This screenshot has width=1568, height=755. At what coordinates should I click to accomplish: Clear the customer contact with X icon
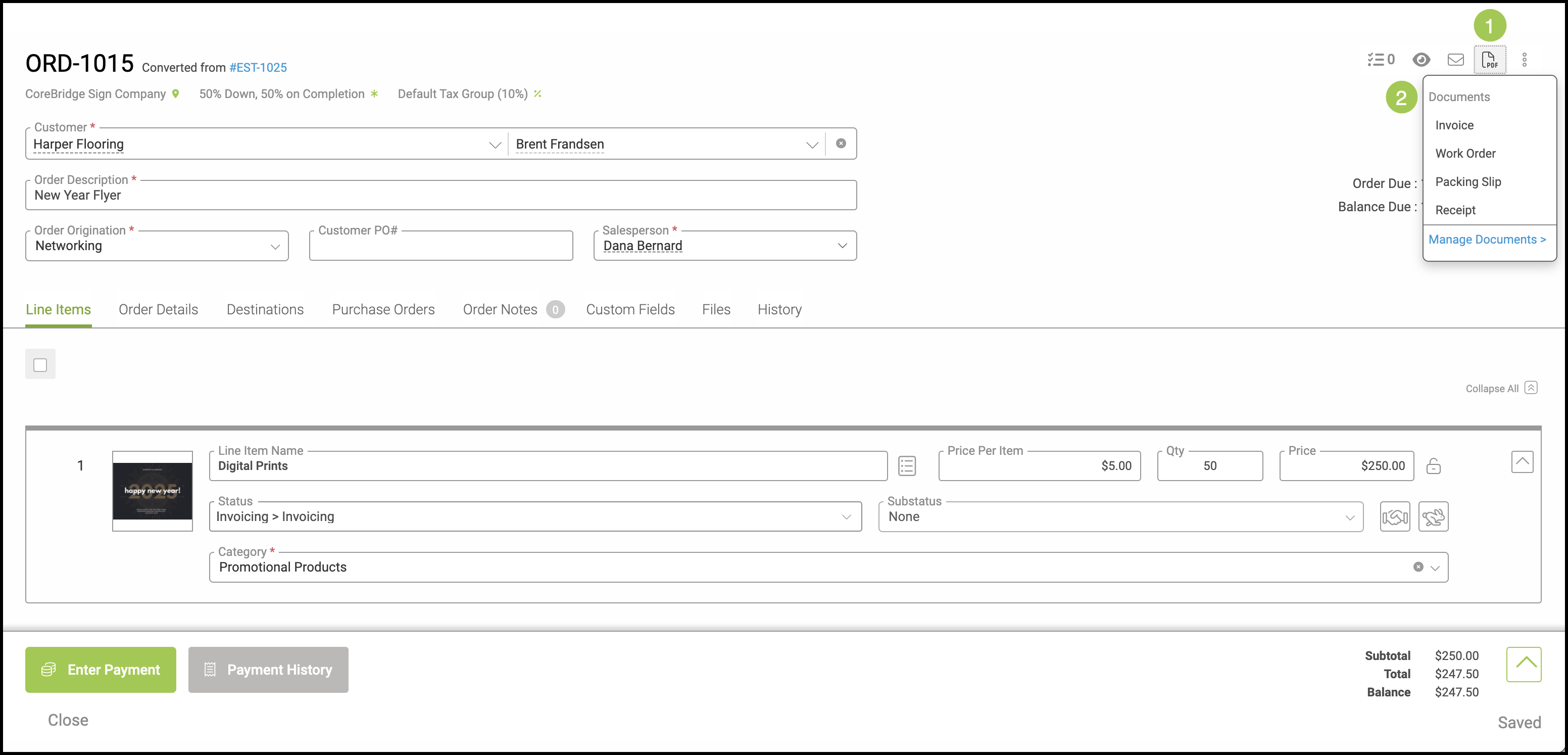841,144
